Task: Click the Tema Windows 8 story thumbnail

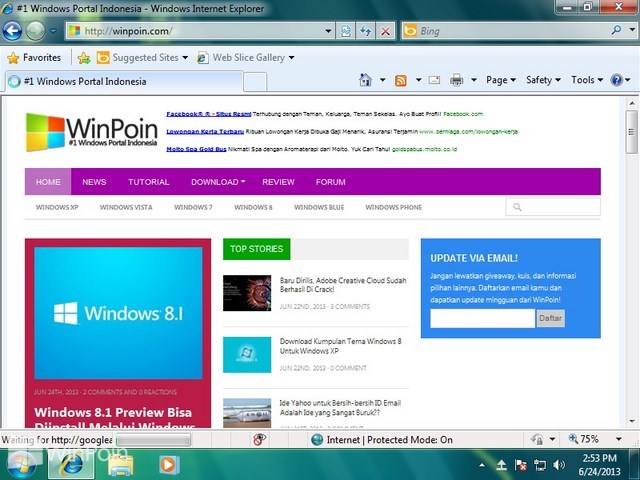Action: point(247,355)
